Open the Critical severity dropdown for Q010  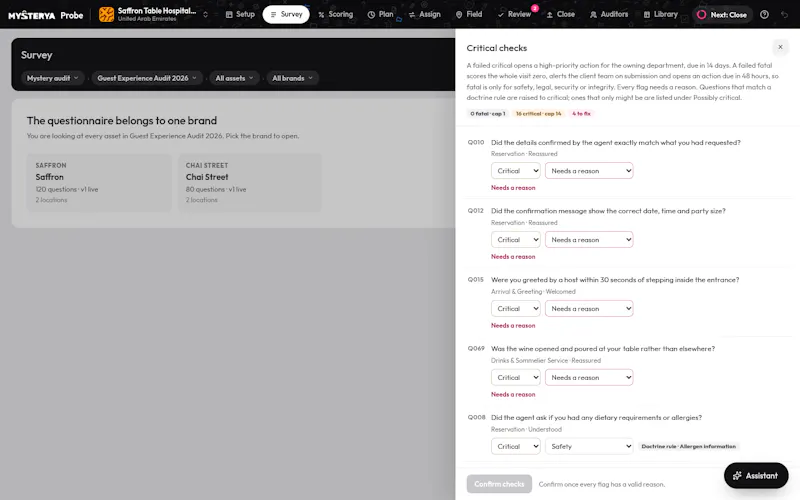click(x=515, y=171)
